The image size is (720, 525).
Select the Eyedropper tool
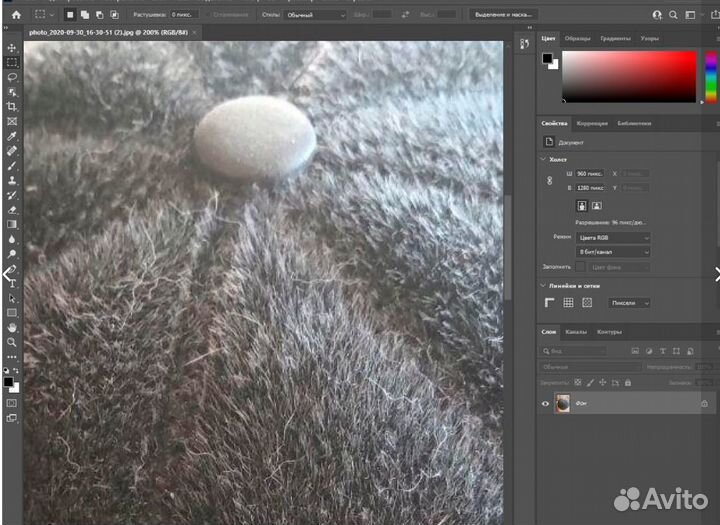pos(12,136)
